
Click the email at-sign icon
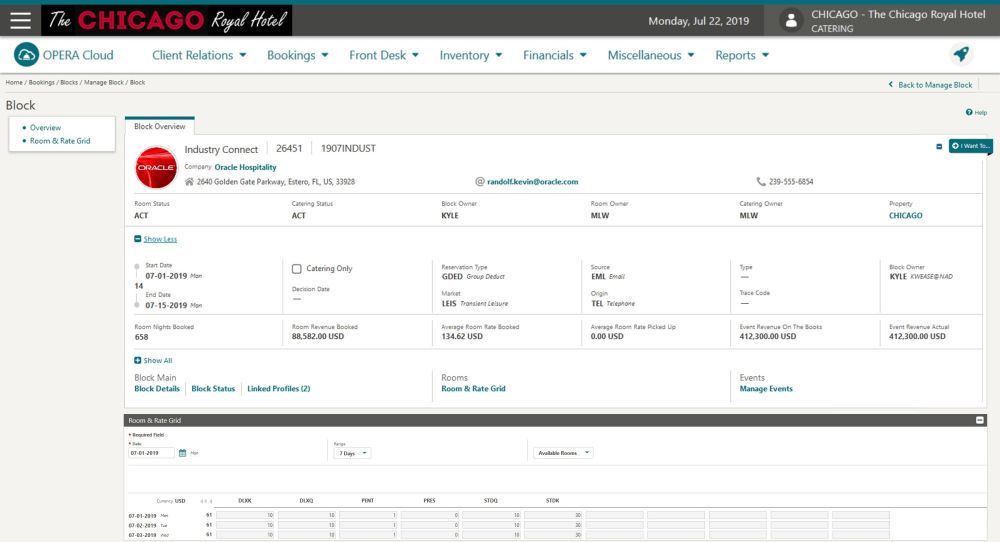click(480, 182)
